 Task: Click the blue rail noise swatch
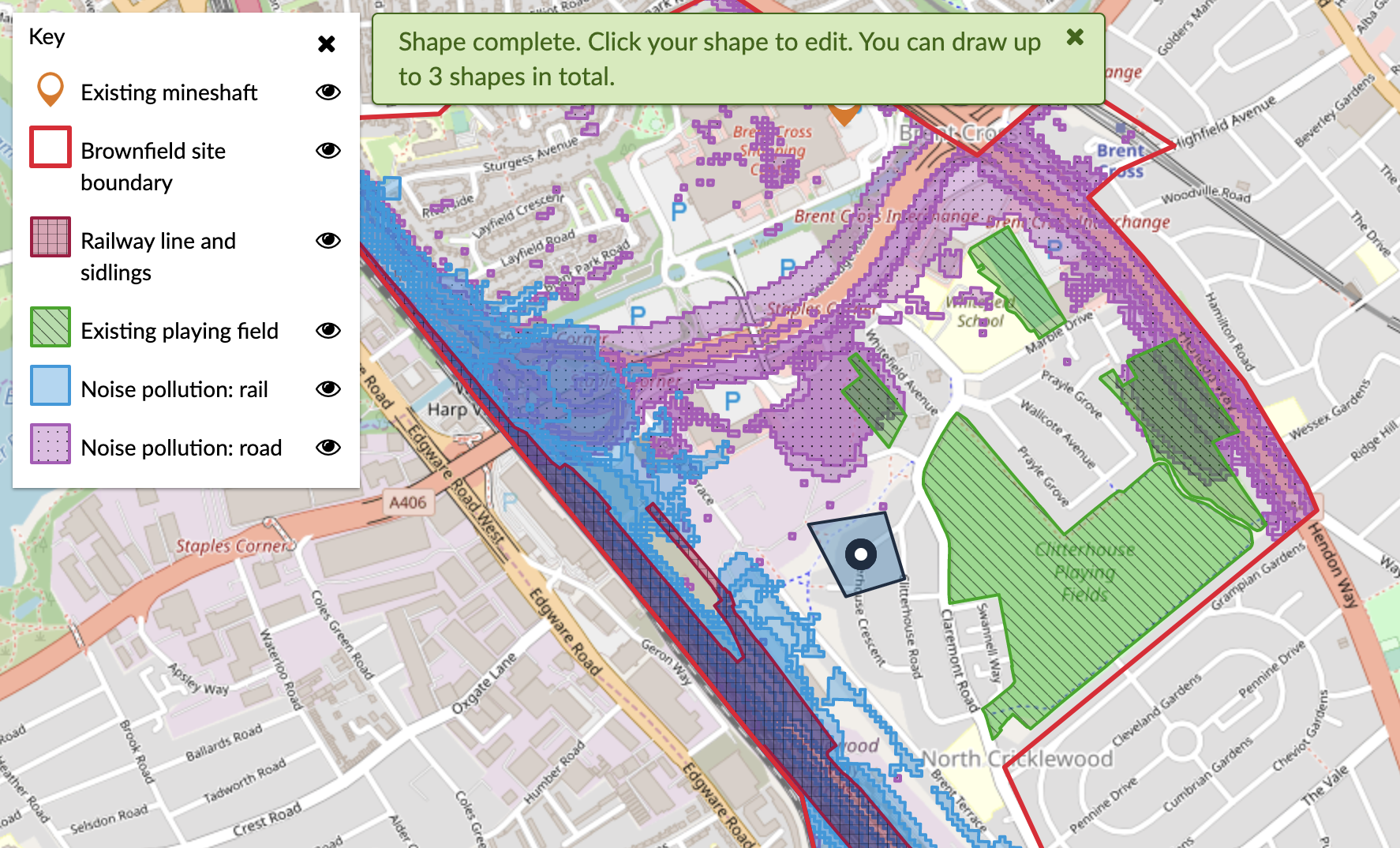coord(51,386)
